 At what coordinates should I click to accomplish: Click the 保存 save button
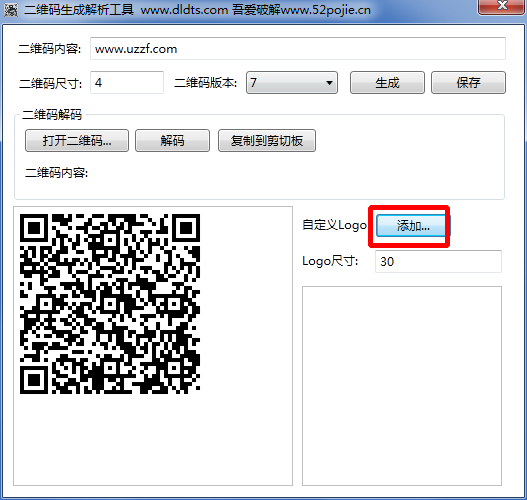point(468,82)
